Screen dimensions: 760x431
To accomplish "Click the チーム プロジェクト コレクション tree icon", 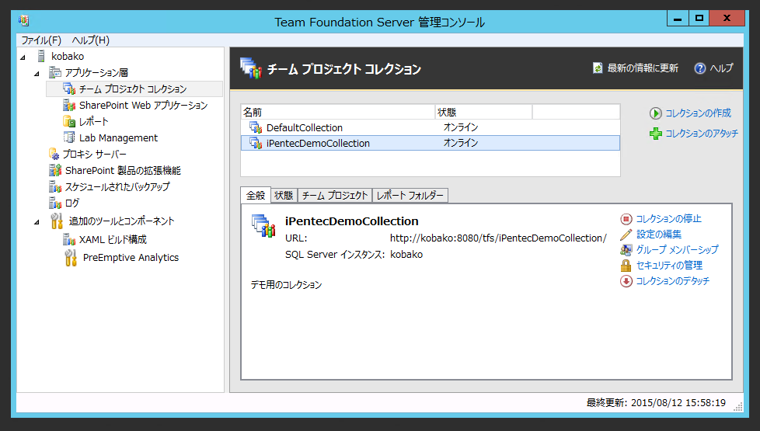I will [x=69, y=89].
